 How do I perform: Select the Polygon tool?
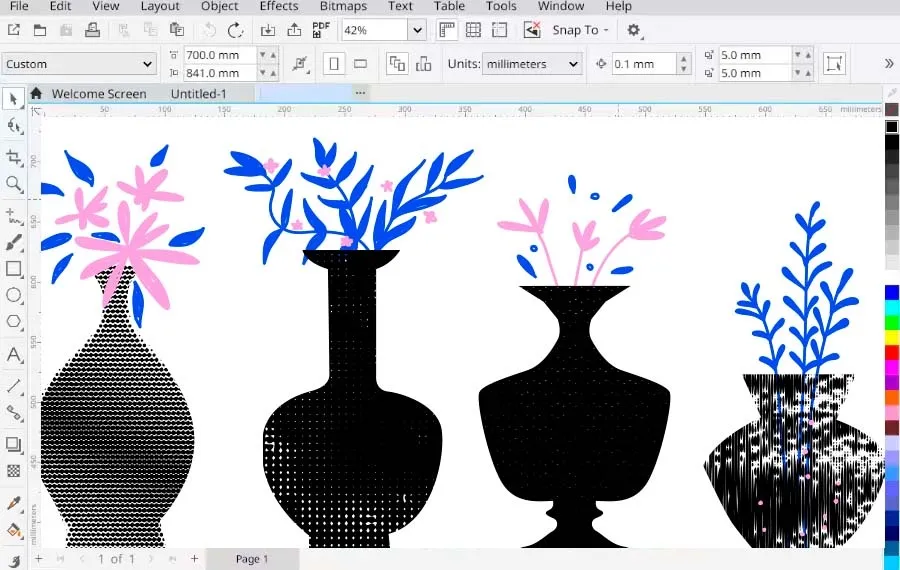point(14,322)
